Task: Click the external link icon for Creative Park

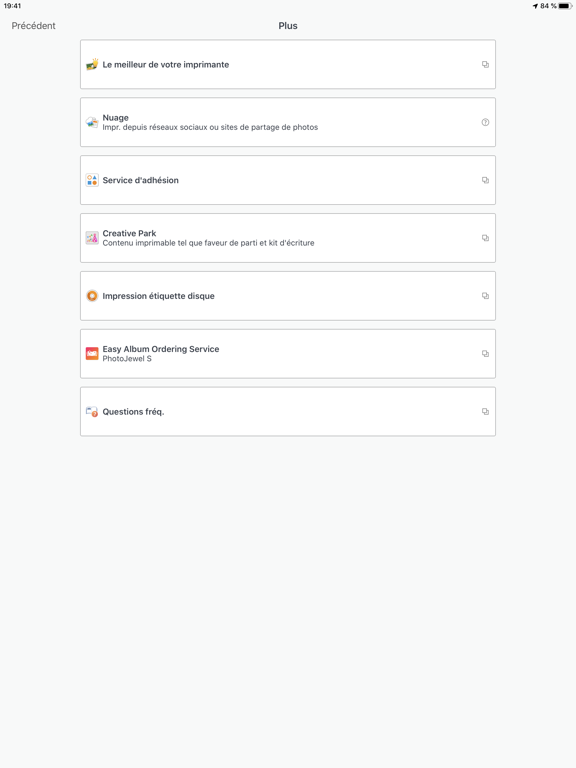Action: point(485,238)
